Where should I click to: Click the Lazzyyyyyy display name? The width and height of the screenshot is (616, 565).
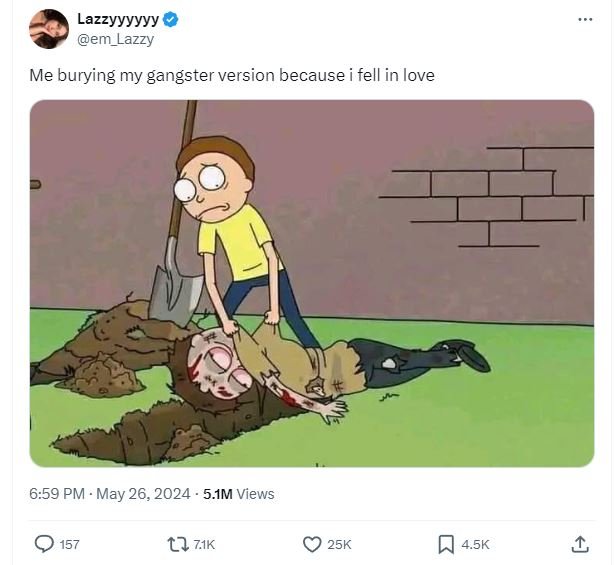117,19
